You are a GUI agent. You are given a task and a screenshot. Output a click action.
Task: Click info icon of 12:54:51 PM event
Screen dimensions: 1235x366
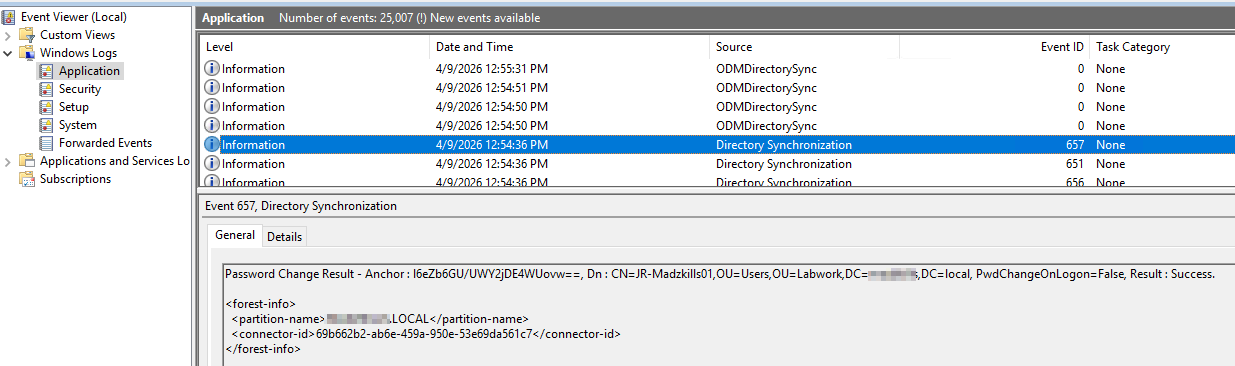coord(212,88)
